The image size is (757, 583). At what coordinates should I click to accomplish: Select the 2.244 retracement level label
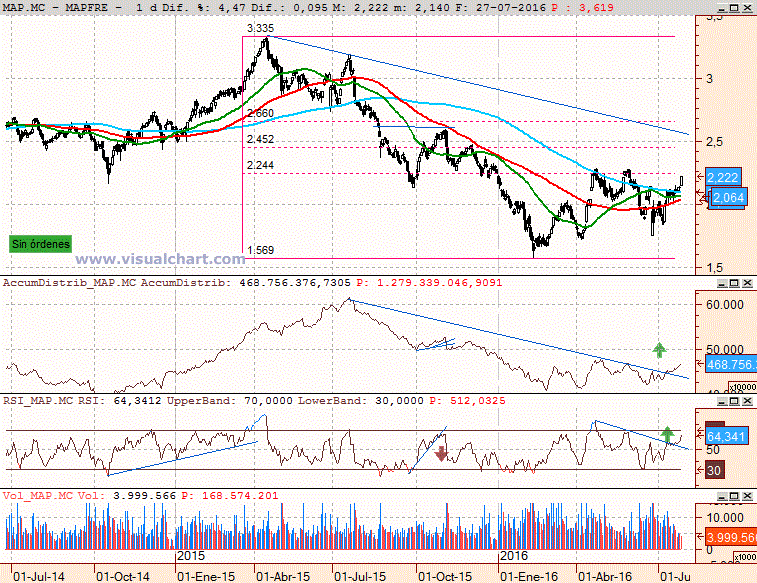(x=260, y=165)
